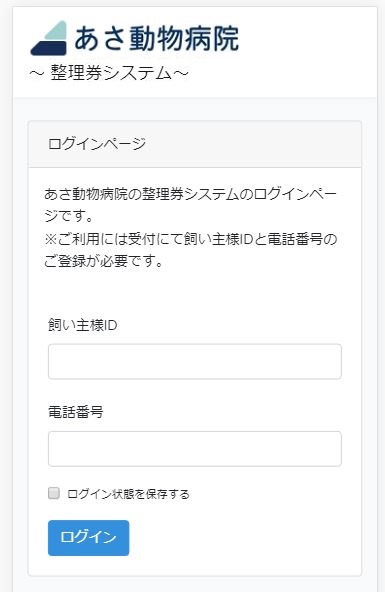Enable the ログイン状態を保存する checkbox
This screenshot has height=592, width=385.
coord(54,493)
